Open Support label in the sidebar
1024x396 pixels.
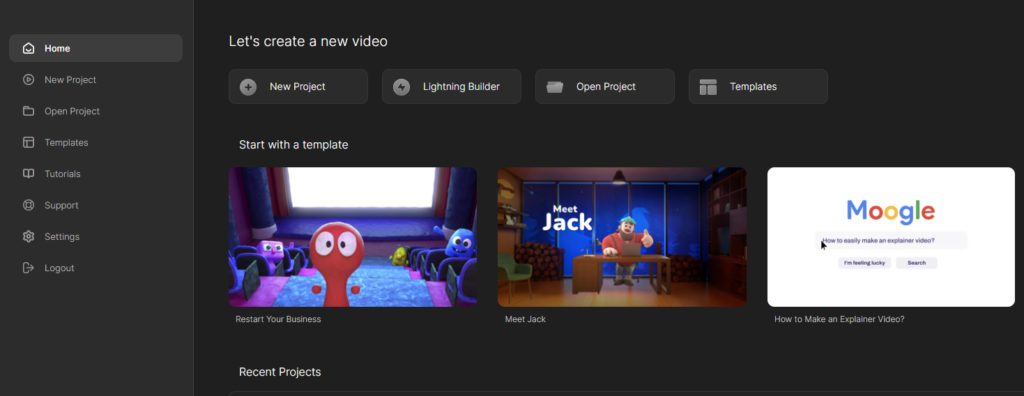tap(61, 205)
